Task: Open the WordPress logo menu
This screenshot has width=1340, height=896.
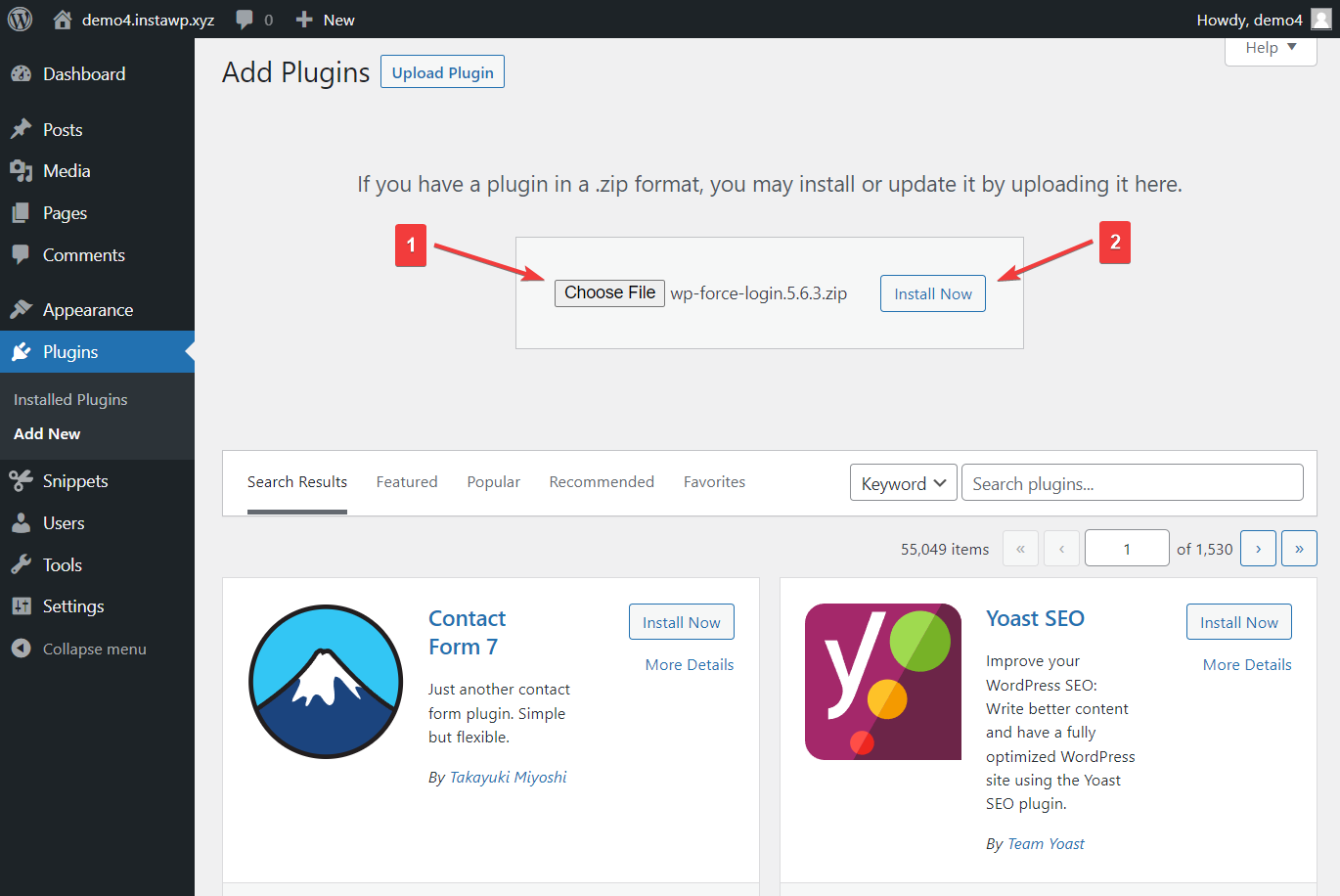Action: (20, 20)
